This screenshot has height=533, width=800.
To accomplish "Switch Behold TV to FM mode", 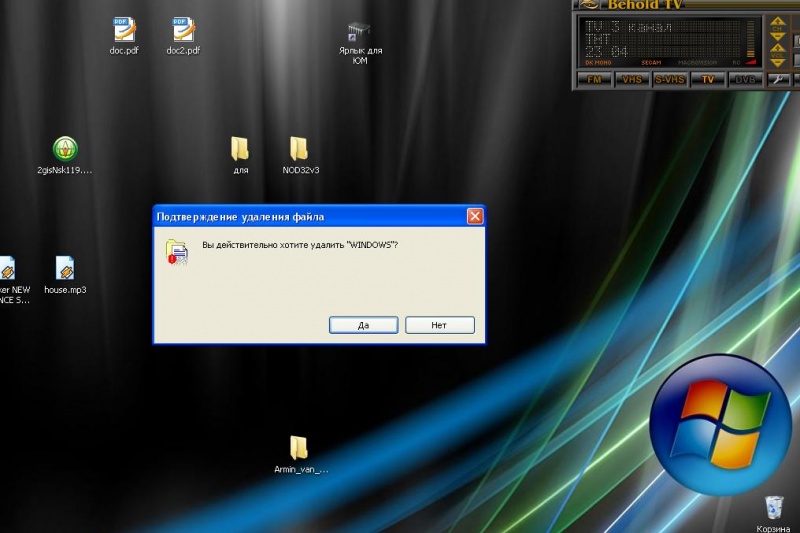I will pyautogui.click(x=594, y=80).
